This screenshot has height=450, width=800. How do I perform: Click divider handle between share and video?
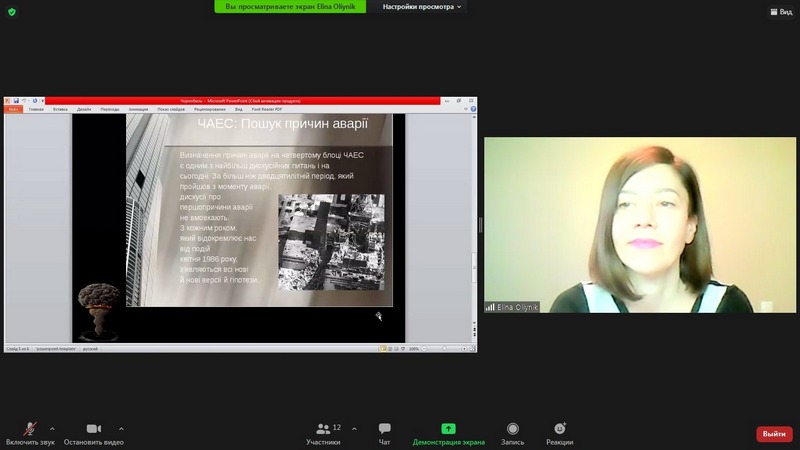point(481,224)
